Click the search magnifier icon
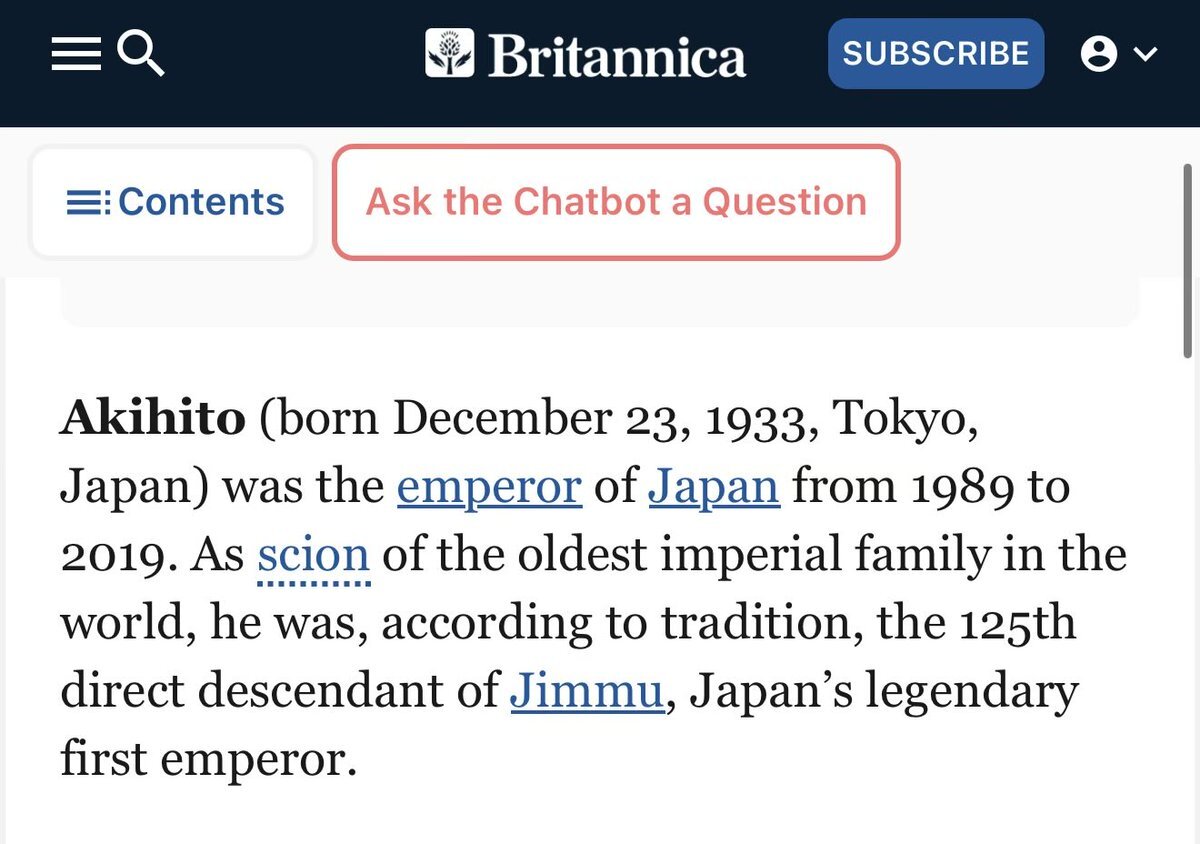 tap(140, 52)
